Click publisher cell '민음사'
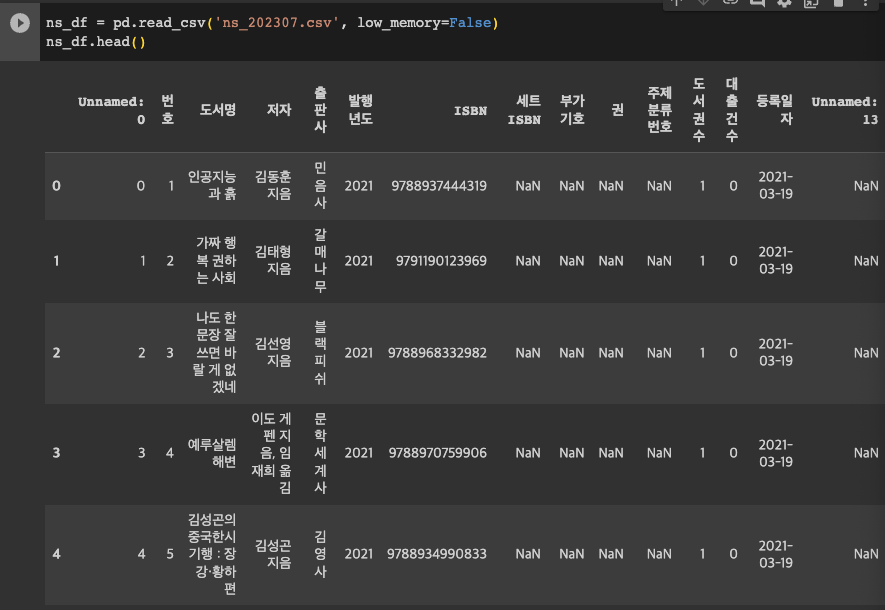This screenshot has height=610, width=885. [320, 186]
